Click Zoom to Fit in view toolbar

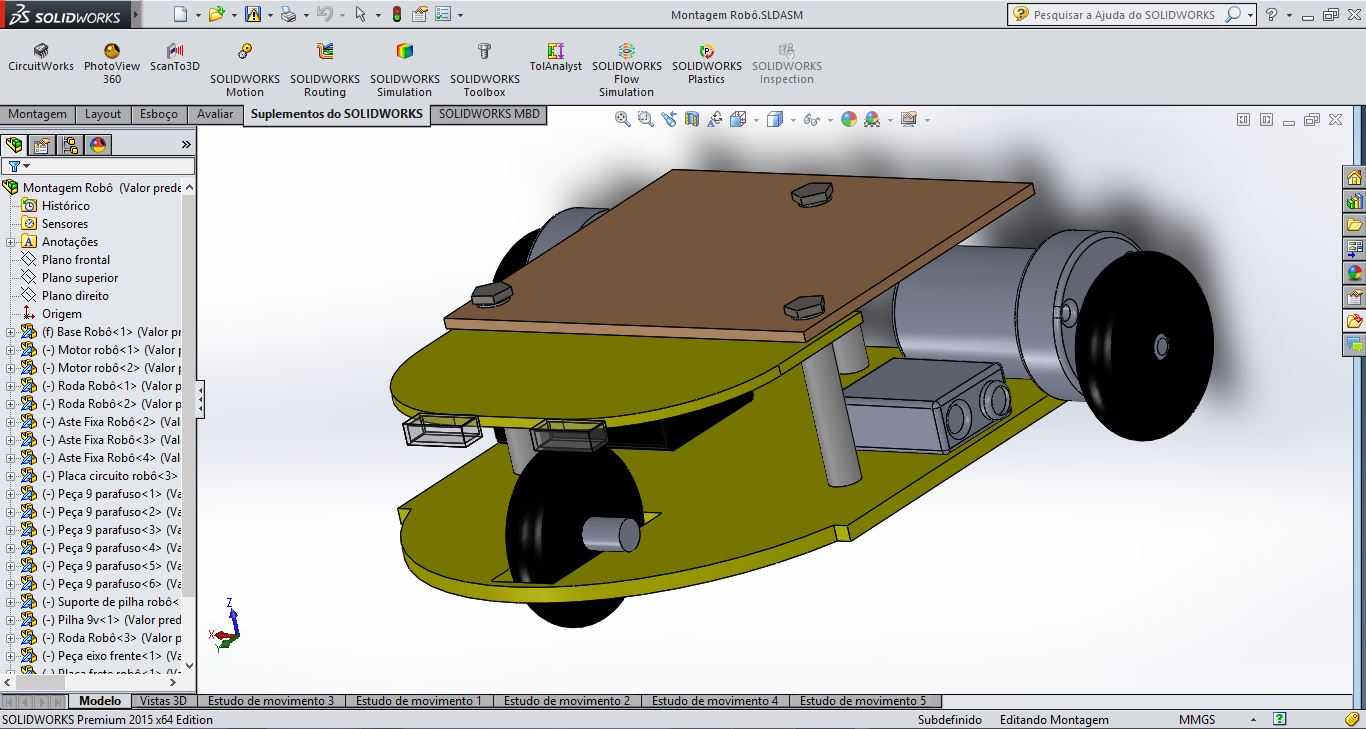pos(622,119)
